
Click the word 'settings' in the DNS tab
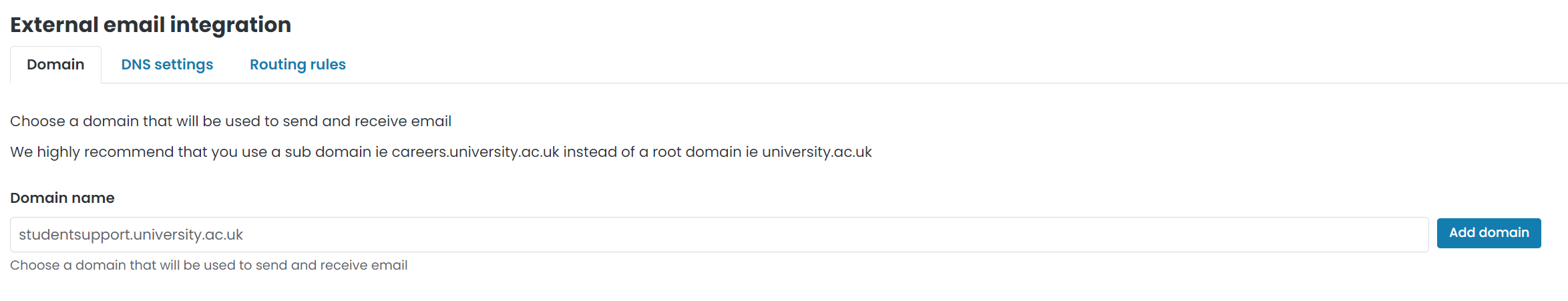pos(184,65)
